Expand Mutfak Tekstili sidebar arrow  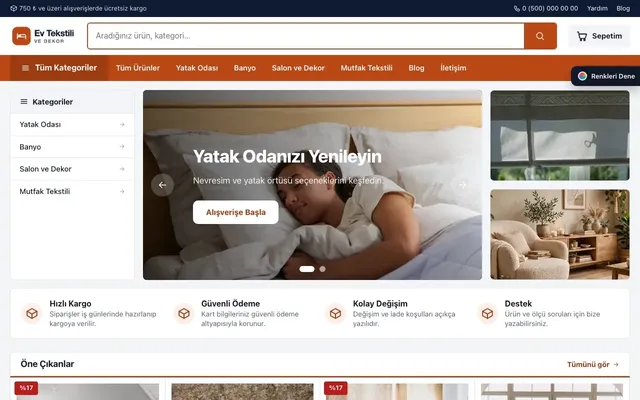[x=122, y=191]
